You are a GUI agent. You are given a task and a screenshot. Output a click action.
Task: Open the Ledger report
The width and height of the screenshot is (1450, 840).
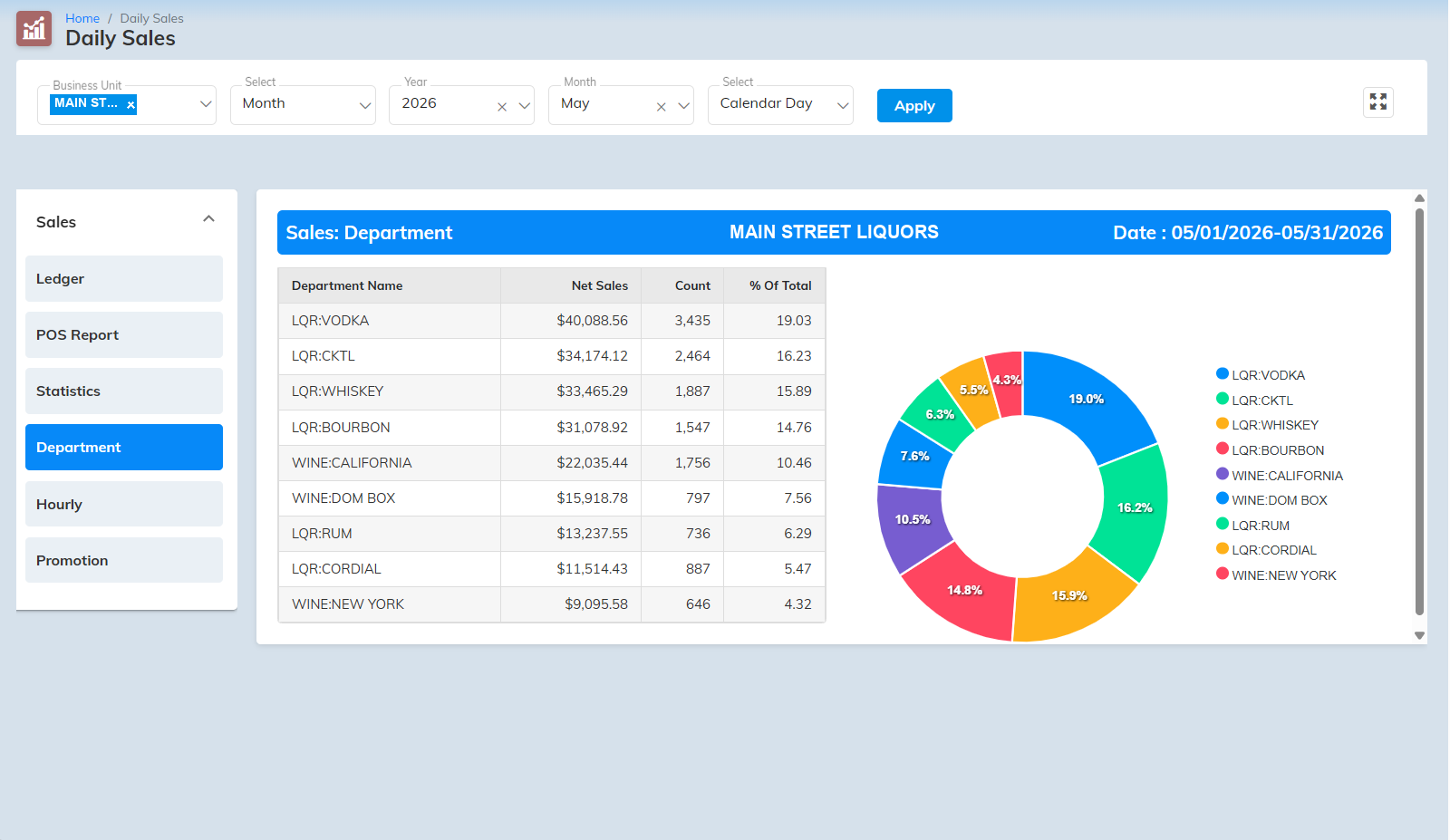[124, 279]
